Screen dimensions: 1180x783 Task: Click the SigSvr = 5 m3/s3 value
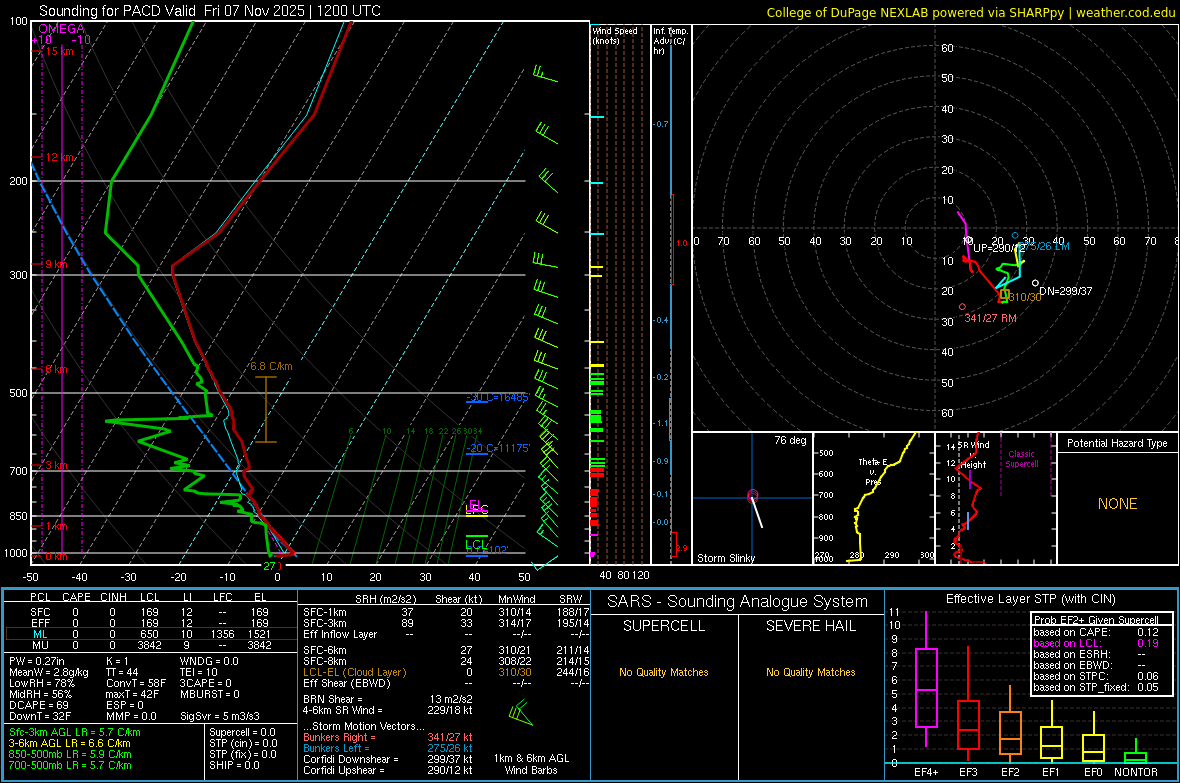220,716
